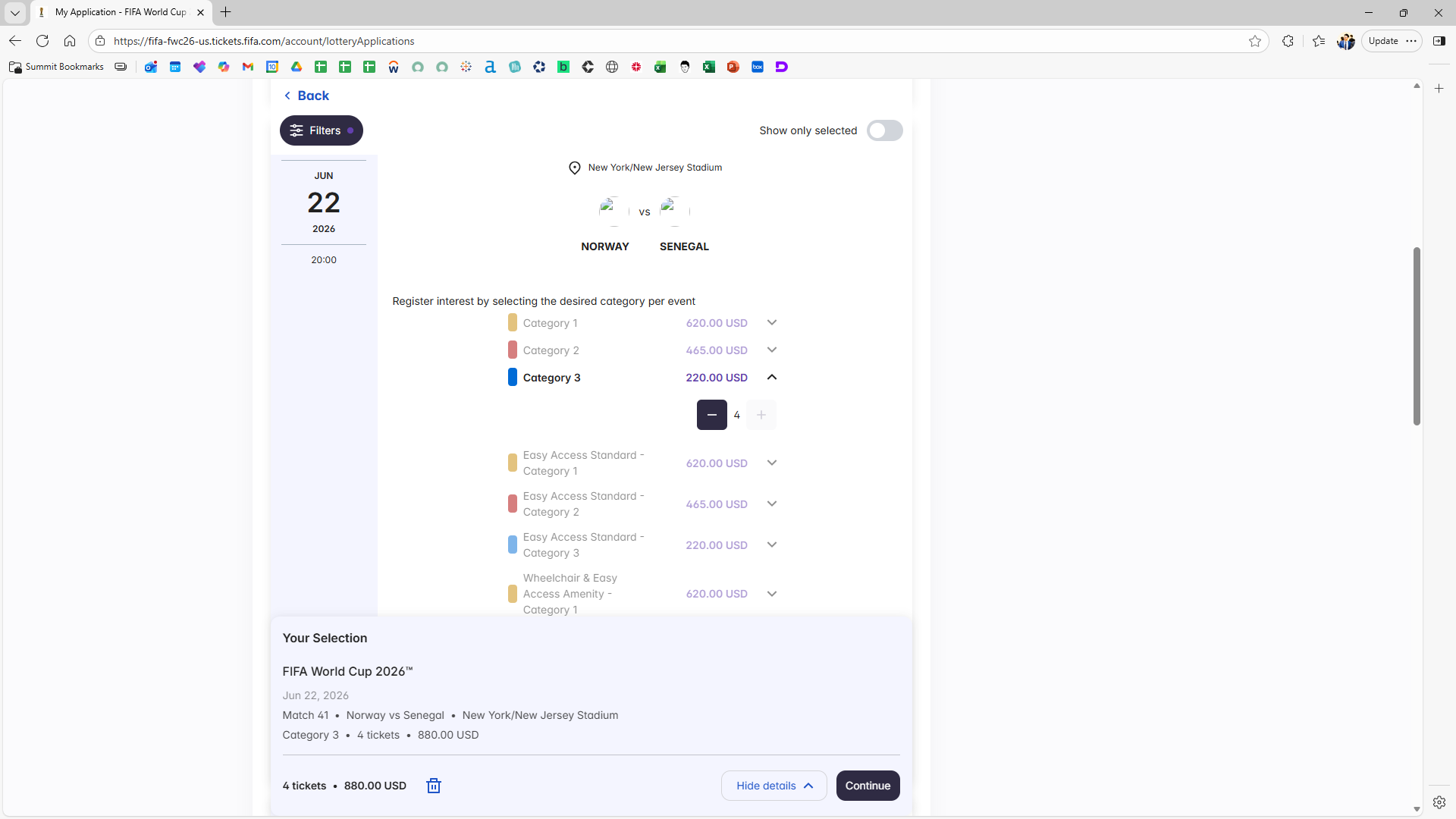This screenshot has height=819, width=1456.
Task: Click the Category 2 red color swatch
Action: (x=513, y=350)
